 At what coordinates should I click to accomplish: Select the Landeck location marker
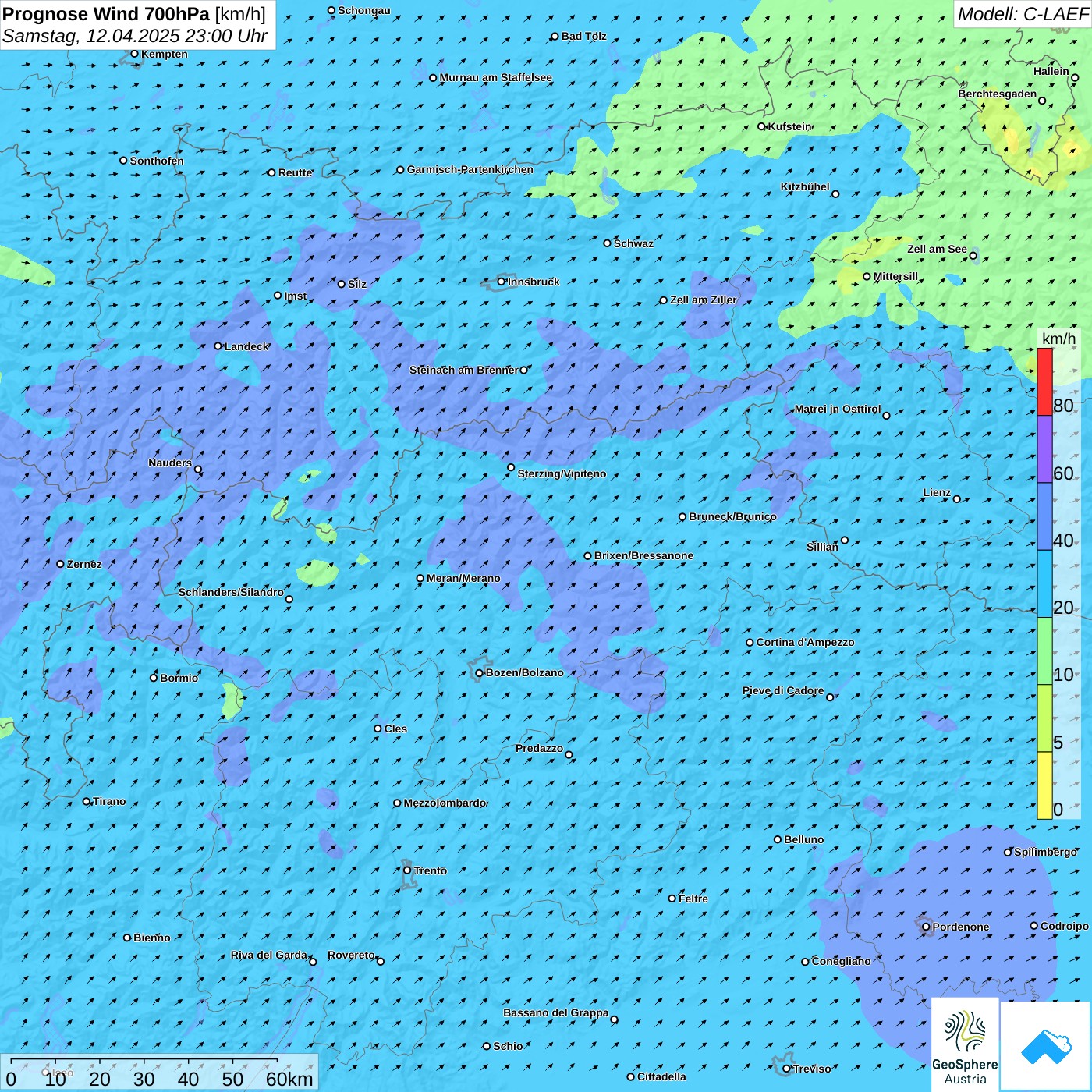click(x=218, y=346)
